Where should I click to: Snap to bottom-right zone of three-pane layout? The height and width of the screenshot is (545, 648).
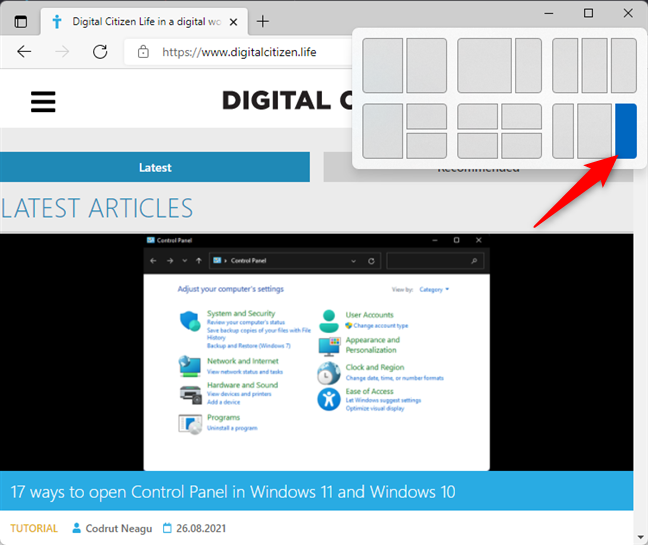click(426, 145)
